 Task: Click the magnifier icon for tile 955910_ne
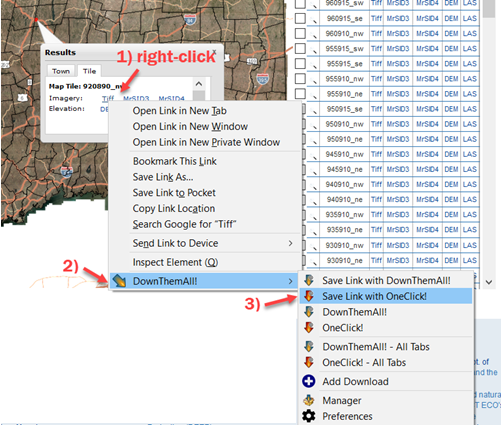[313, 95]
